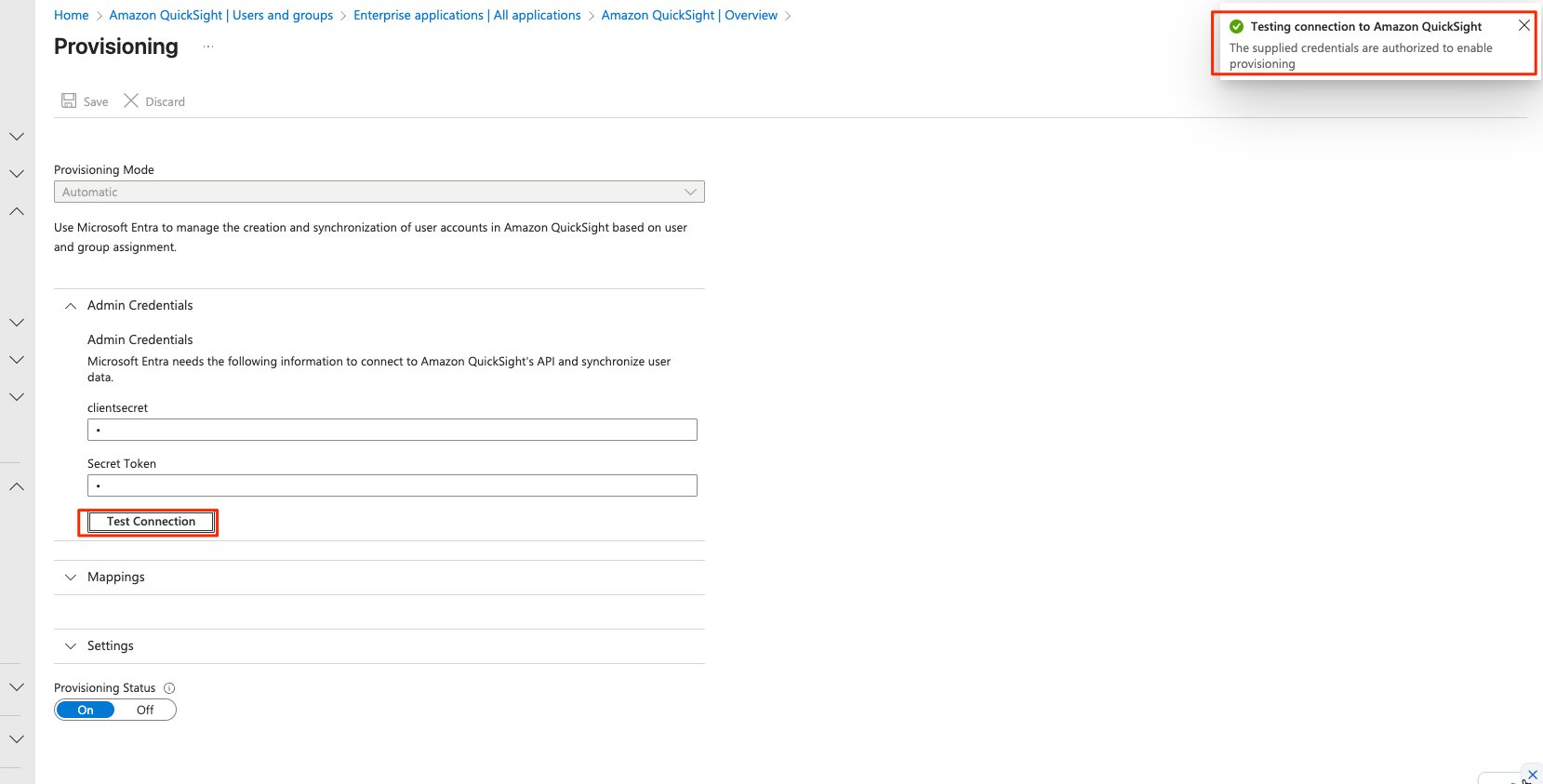This screenshot has width=1543, height=784.
Task: Switch Provisioning Status to On
Action: click(x=86, y=710)
